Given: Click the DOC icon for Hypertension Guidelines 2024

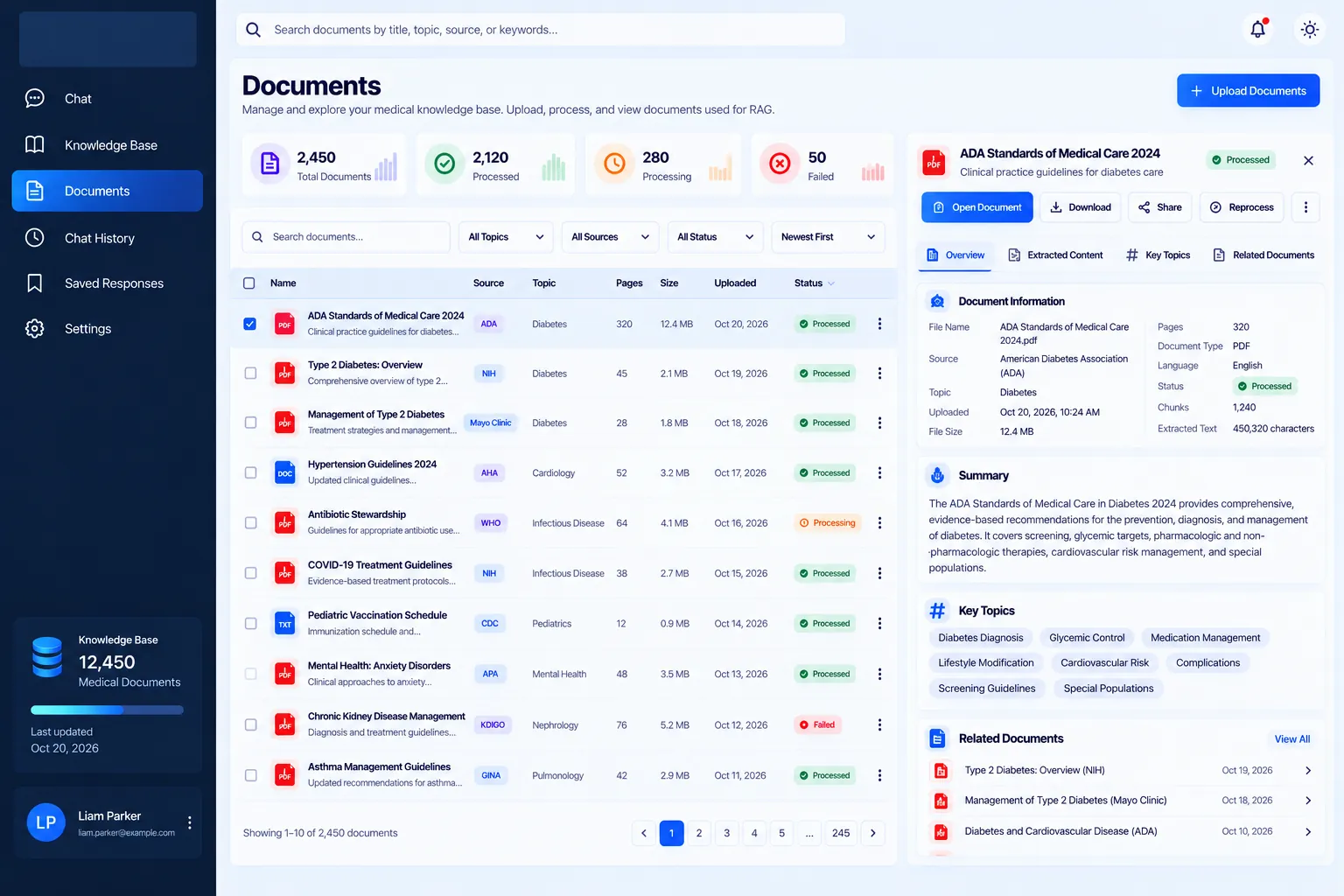Looking at the screenshot, I should (x=285, y=473).
